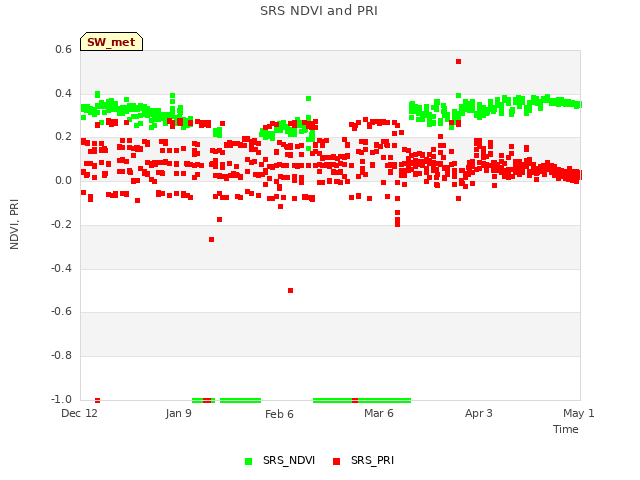This screenshot has height=480, width=640.
Task: Click the May 1 x-axis tick label
Action: 579,413
